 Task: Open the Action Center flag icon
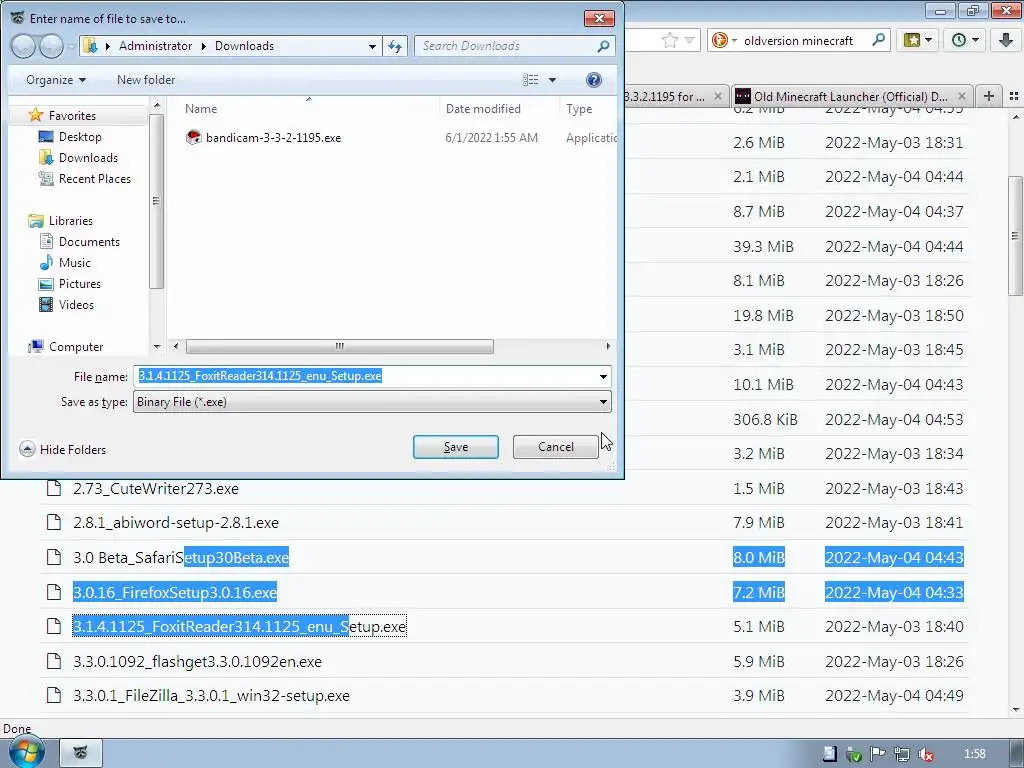coord(877,754)
